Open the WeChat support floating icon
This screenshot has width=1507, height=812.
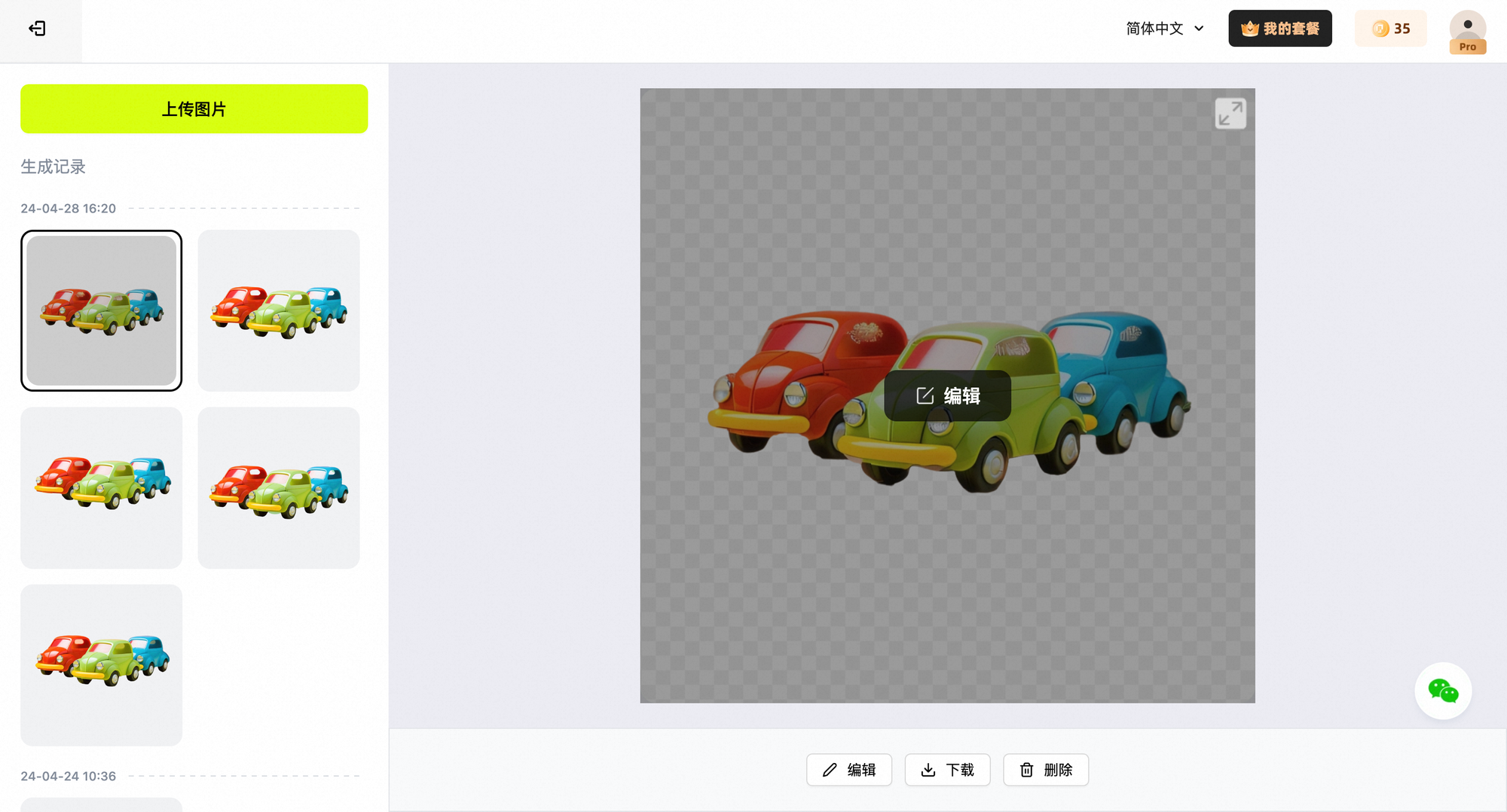pyautogui.click(x=1443, y=691)
